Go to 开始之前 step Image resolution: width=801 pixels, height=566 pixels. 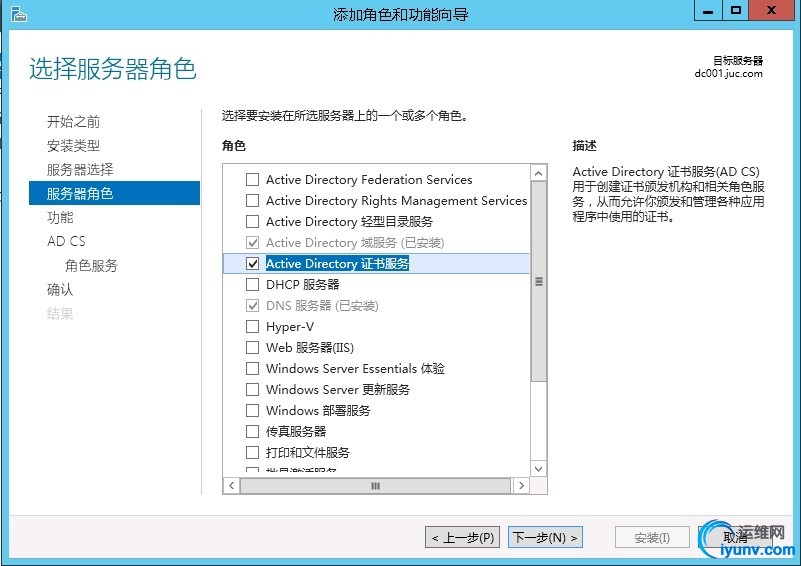point(74,122)
